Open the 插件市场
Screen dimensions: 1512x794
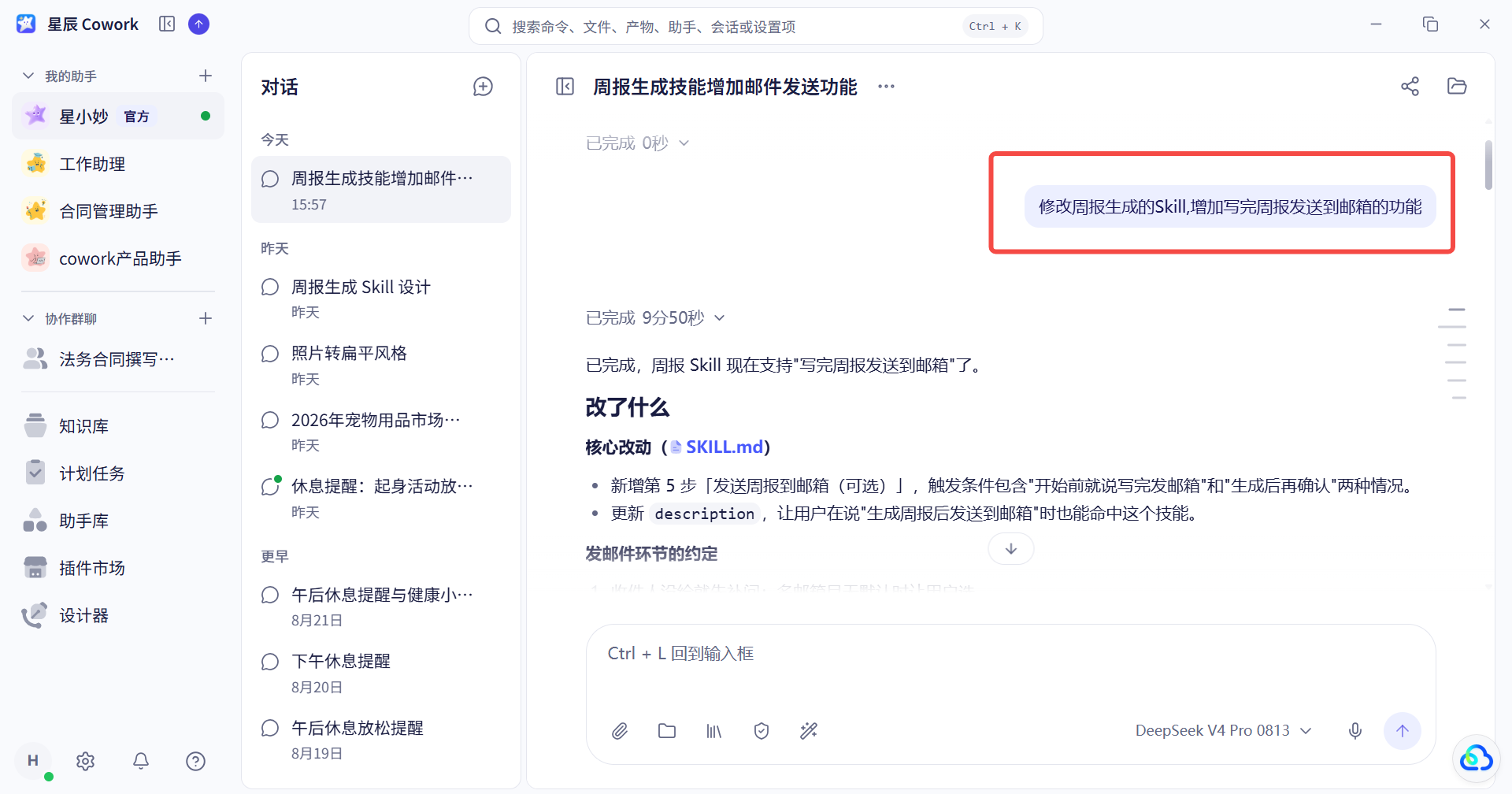[118, 568]
